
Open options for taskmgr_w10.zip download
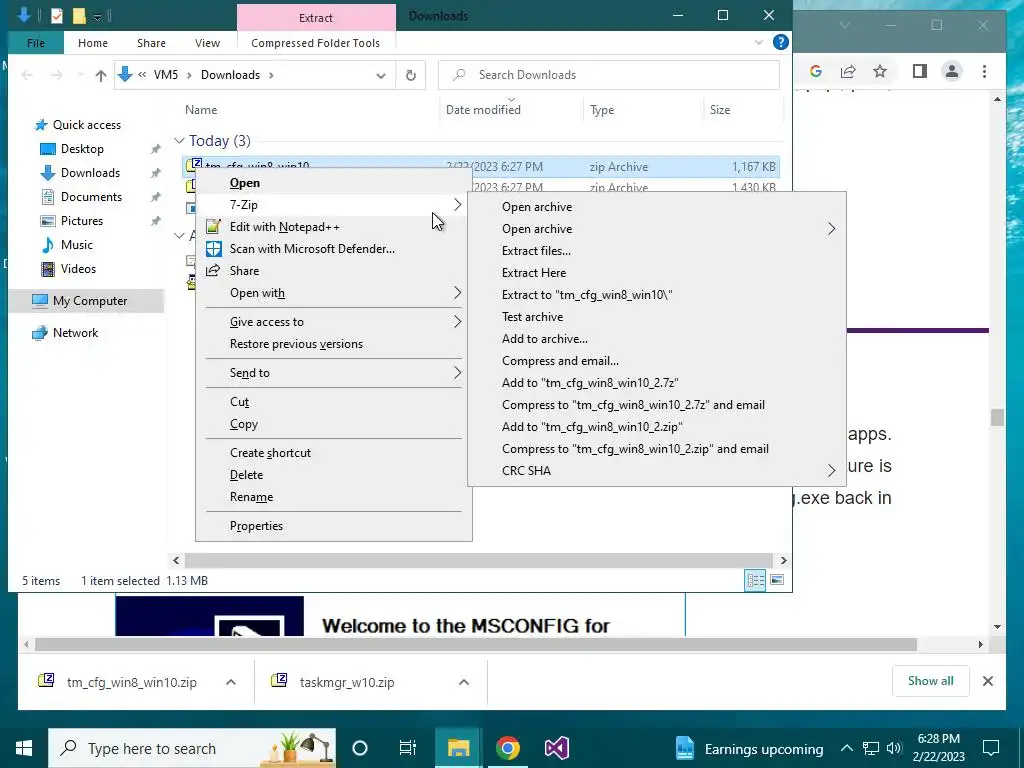pos(464,682)
